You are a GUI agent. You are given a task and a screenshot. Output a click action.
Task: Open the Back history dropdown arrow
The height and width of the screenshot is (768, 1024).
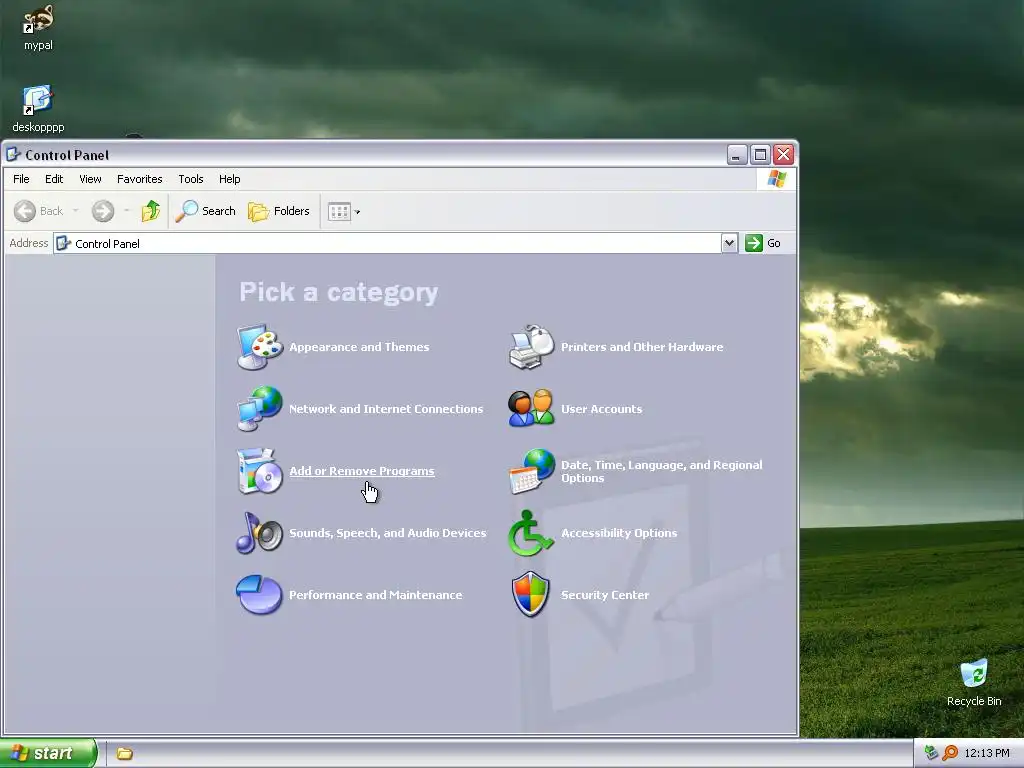tap(75, 211)
